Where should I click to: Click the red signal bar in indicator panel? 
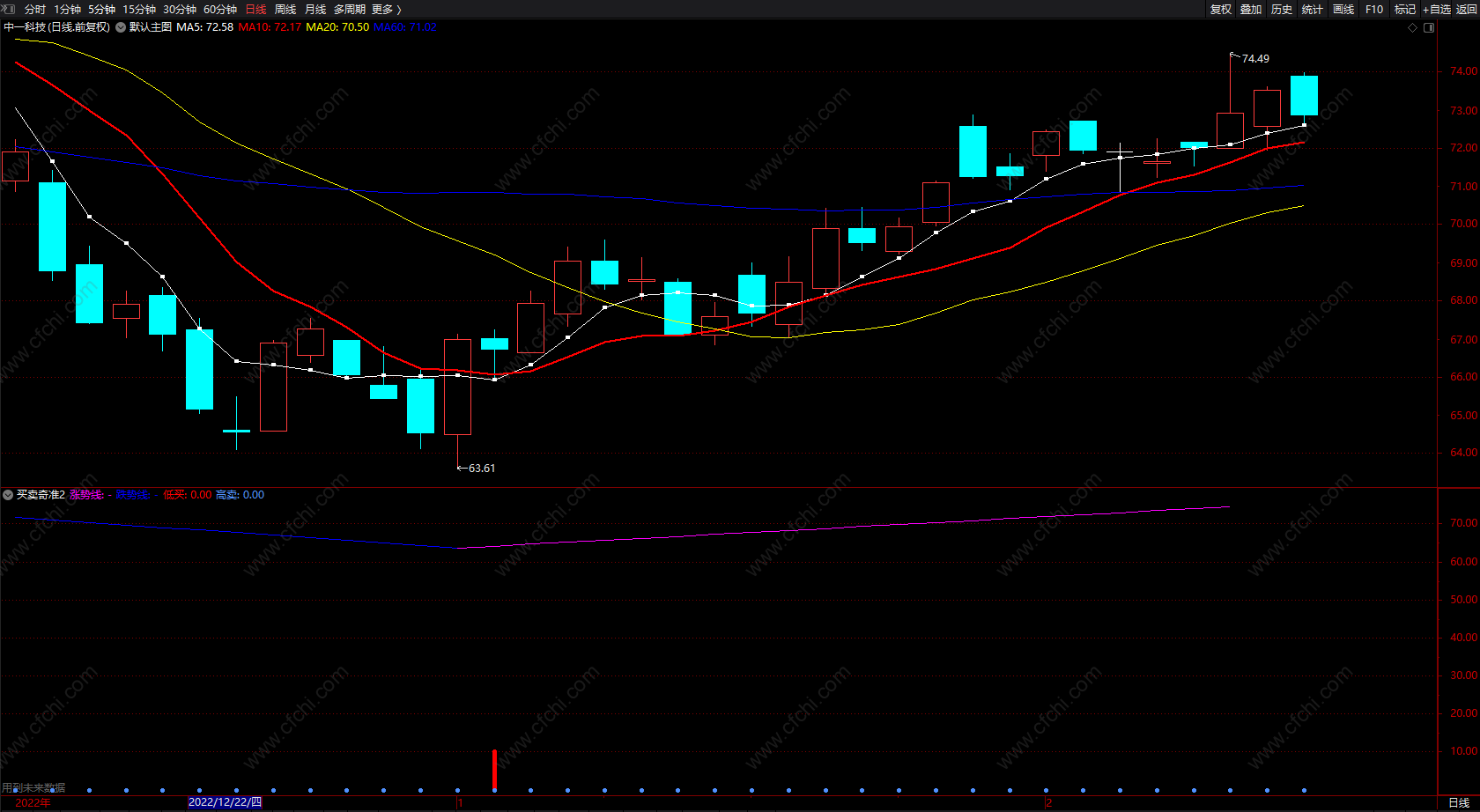[494, 770]
